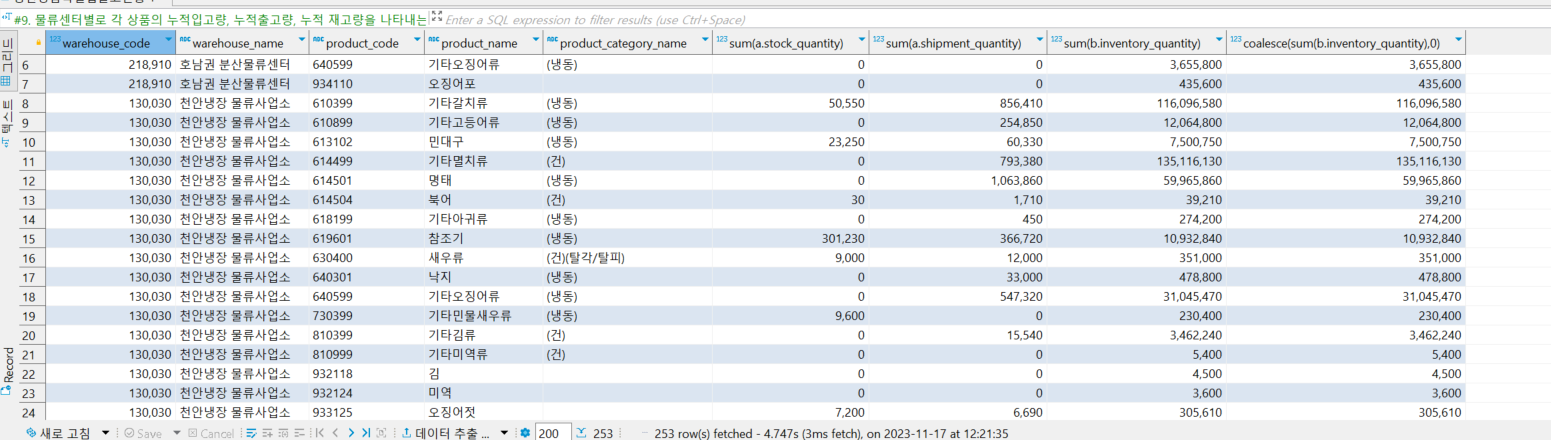Screen dimensions: 1551x440
Task: Switch to the 텍스트 text view tab
Action: [x=8, y=124]
